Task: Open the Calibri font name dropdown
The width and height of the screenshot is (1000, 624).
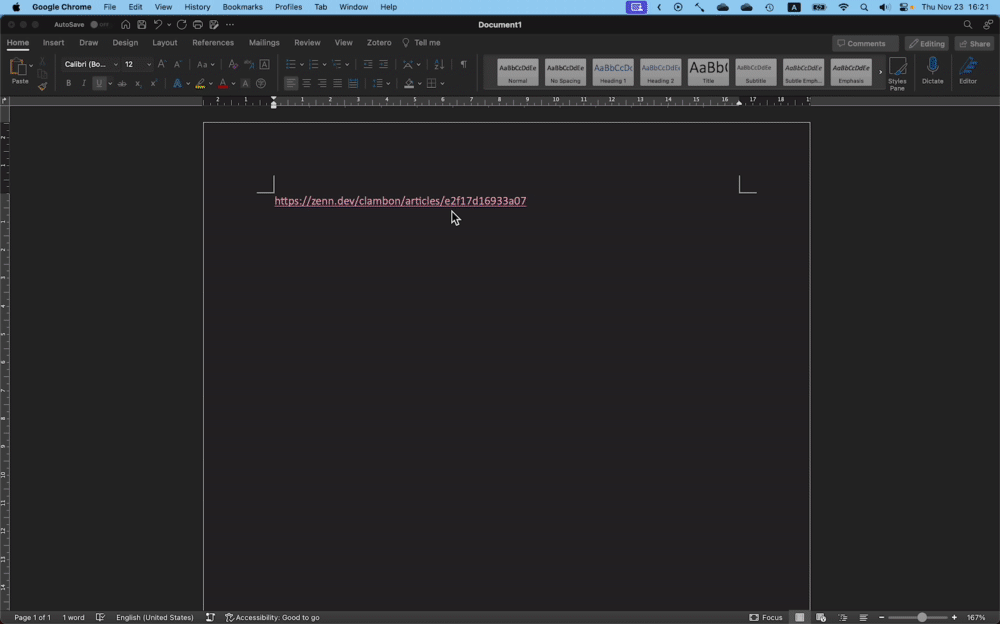Action: point(115,64)
